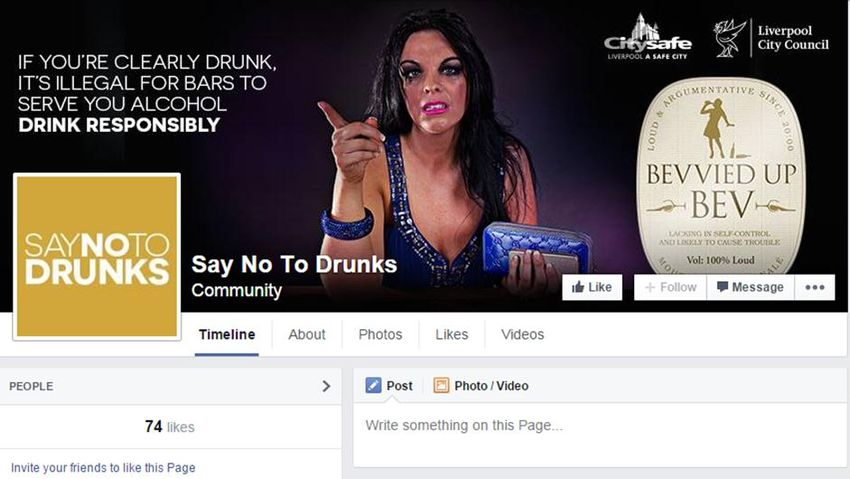Switch to the Timeline tab
This screenshot has height=479, width=850.
(x=227, y=335)
